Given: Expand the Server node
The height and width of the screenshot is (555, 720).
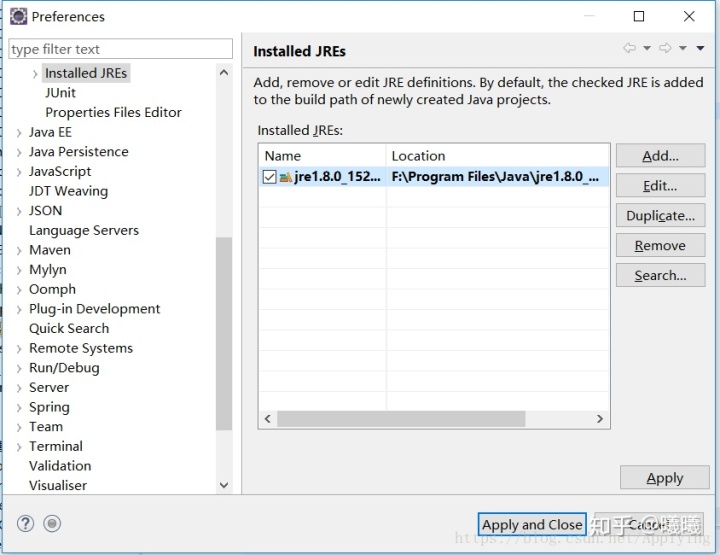Looking at the screenshot, I should tap(19, 388).
